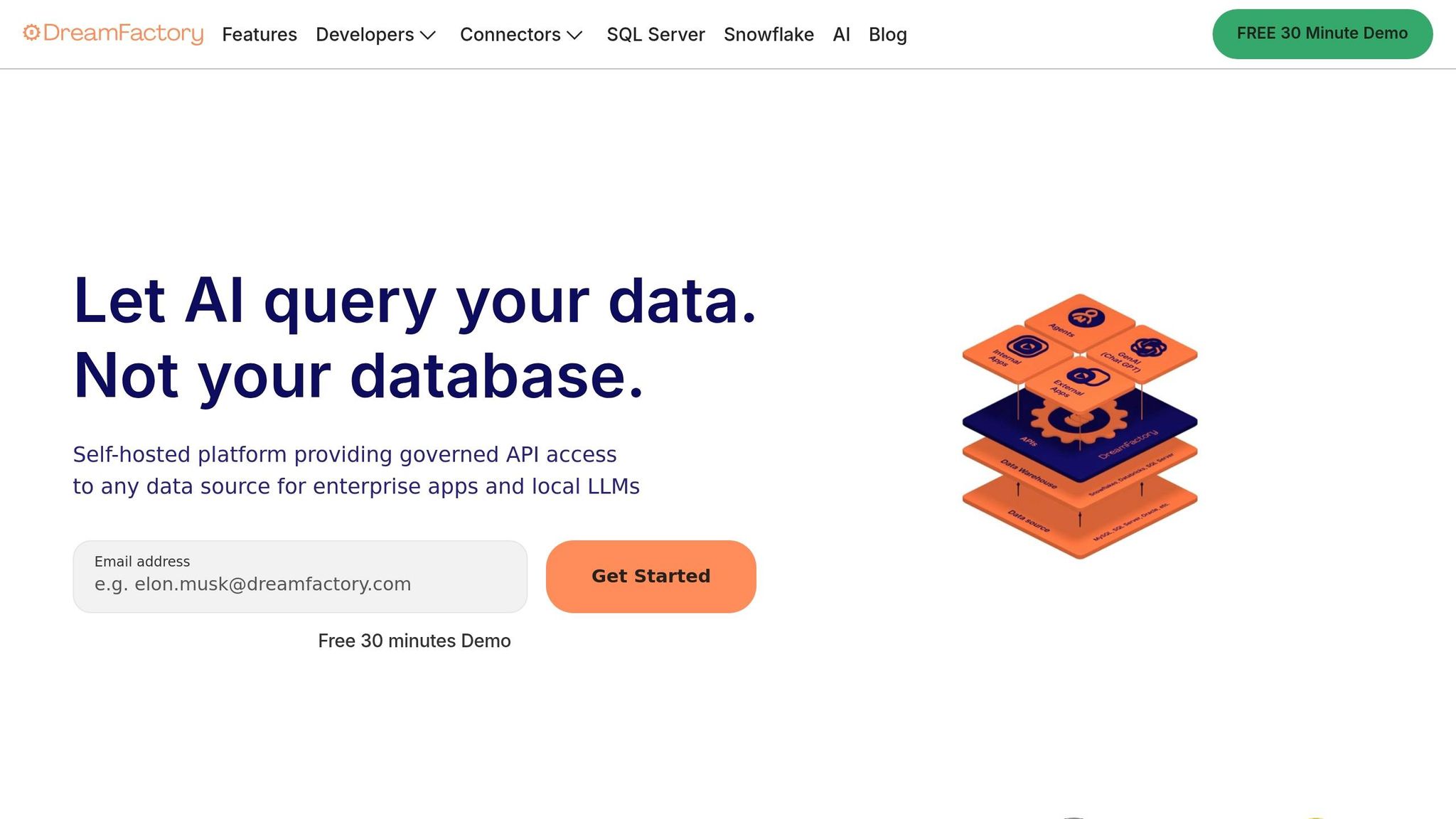Expand the Connectors dropdown chevron
The image size is (1456, 819).
click(574, 35)
